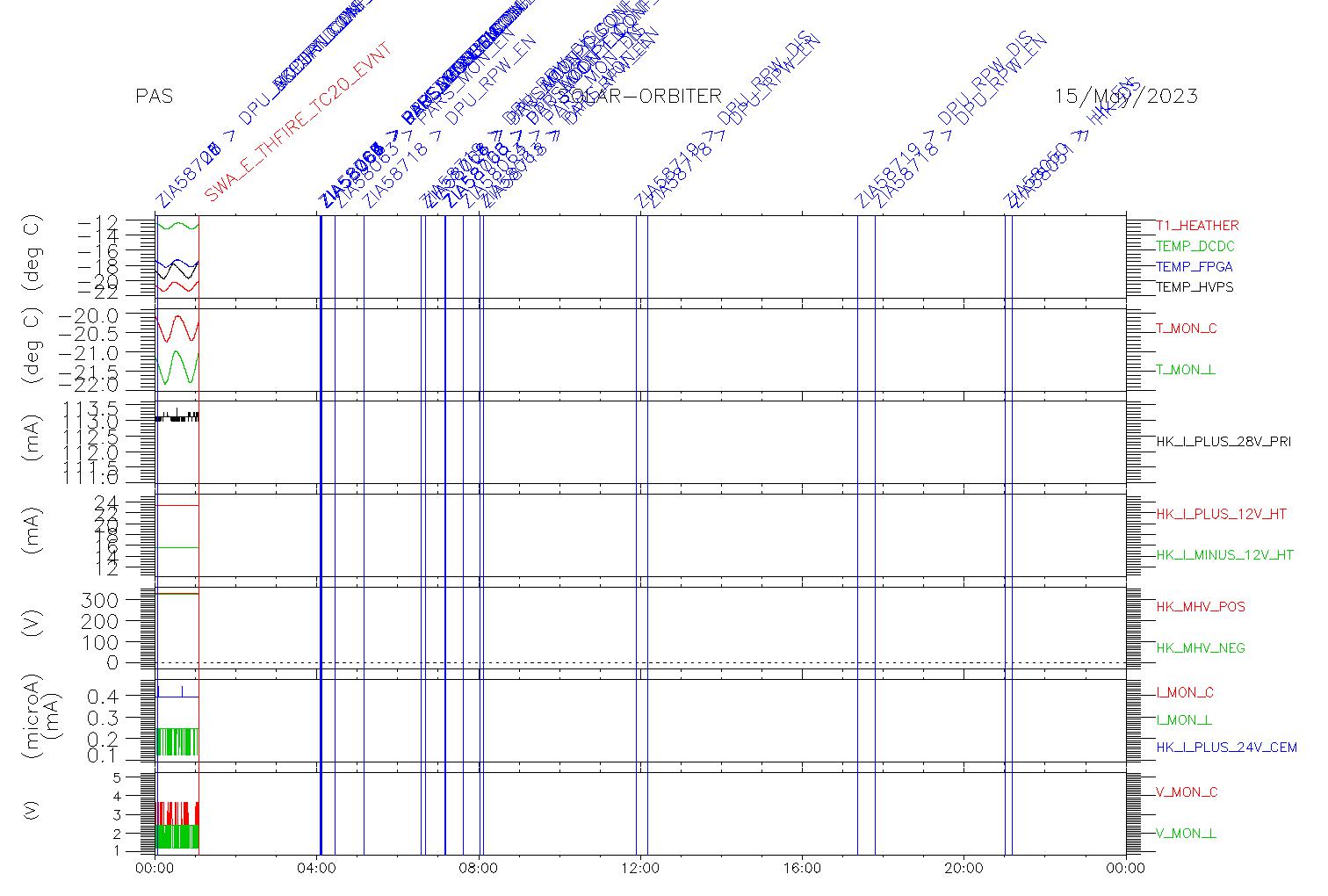Click the HK_I_PLUS_28V_PRI legend label
Image resolution: width=1328 pixels, height=896 pixels.
pyautogui.click(x=1223, y=442)
